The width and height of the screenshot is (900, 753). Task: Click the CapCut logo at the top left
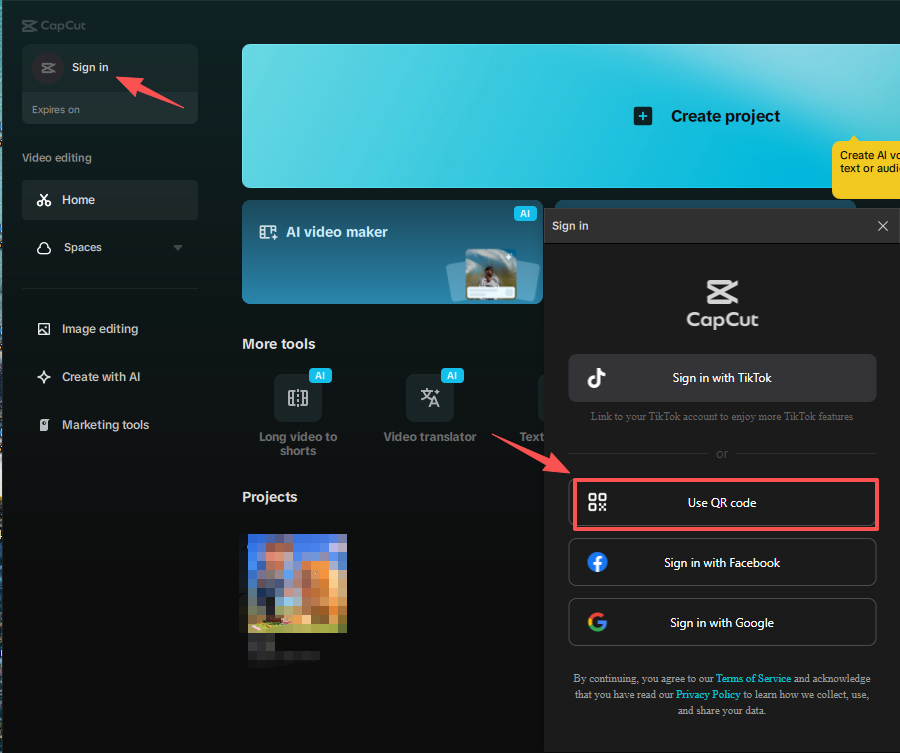click(x=53, y=25)
